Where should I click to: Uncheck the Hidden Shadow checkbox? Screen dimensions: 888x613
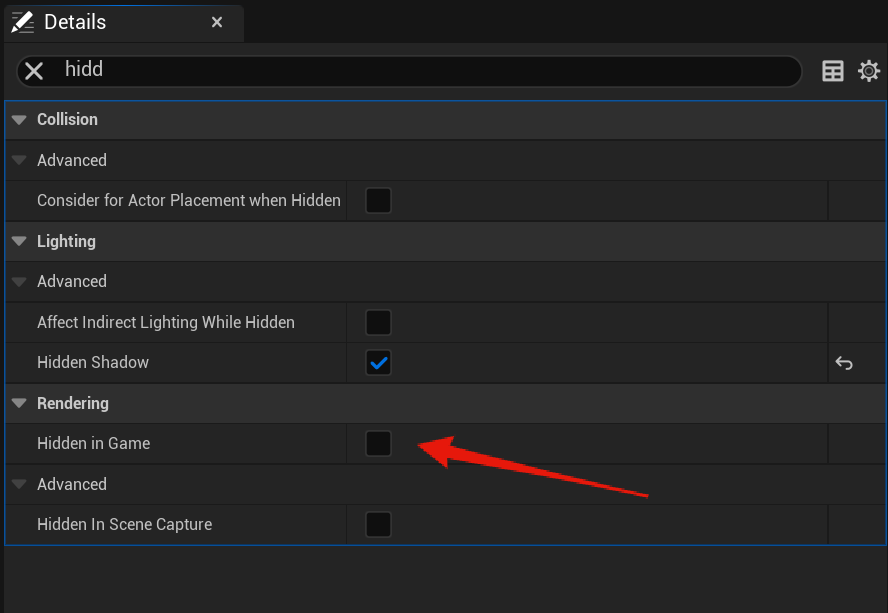point(378,363)
